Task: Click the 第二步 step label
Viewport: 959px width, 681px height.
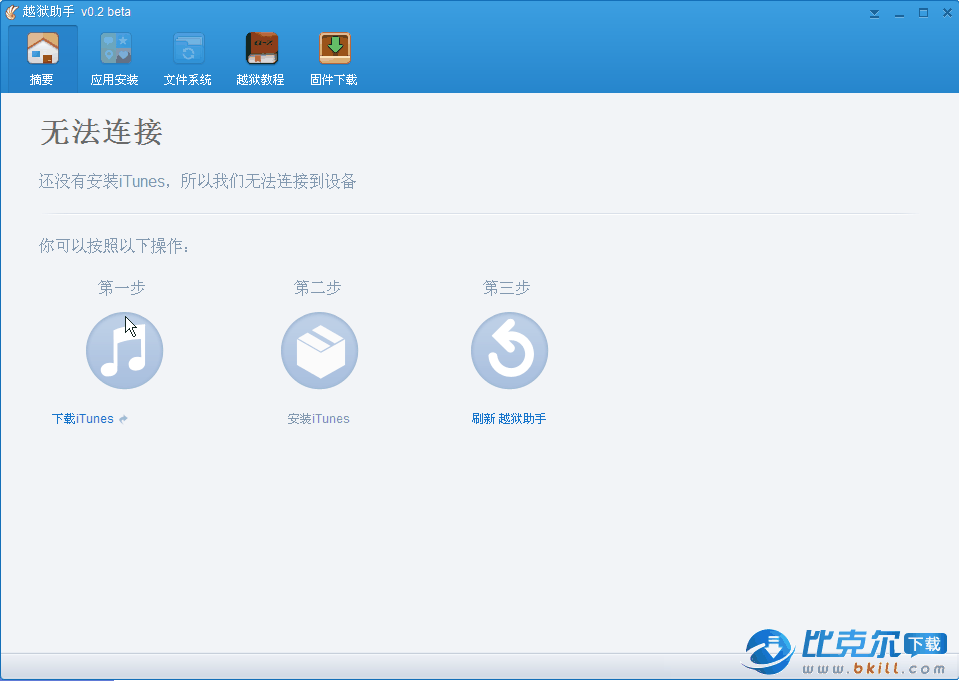Action: 317,288
